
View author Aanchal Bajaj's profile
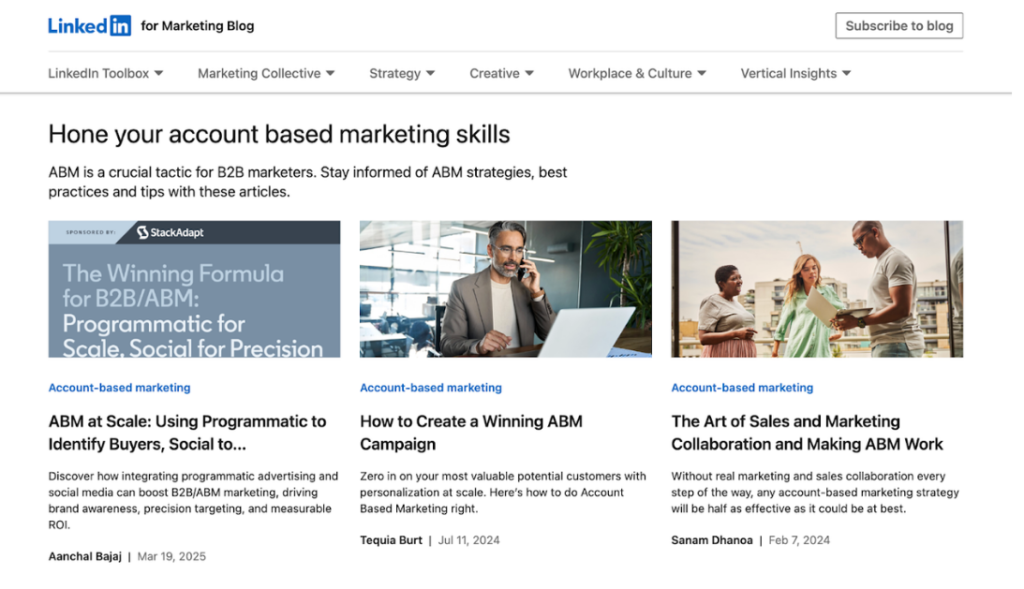coord(84,556)
